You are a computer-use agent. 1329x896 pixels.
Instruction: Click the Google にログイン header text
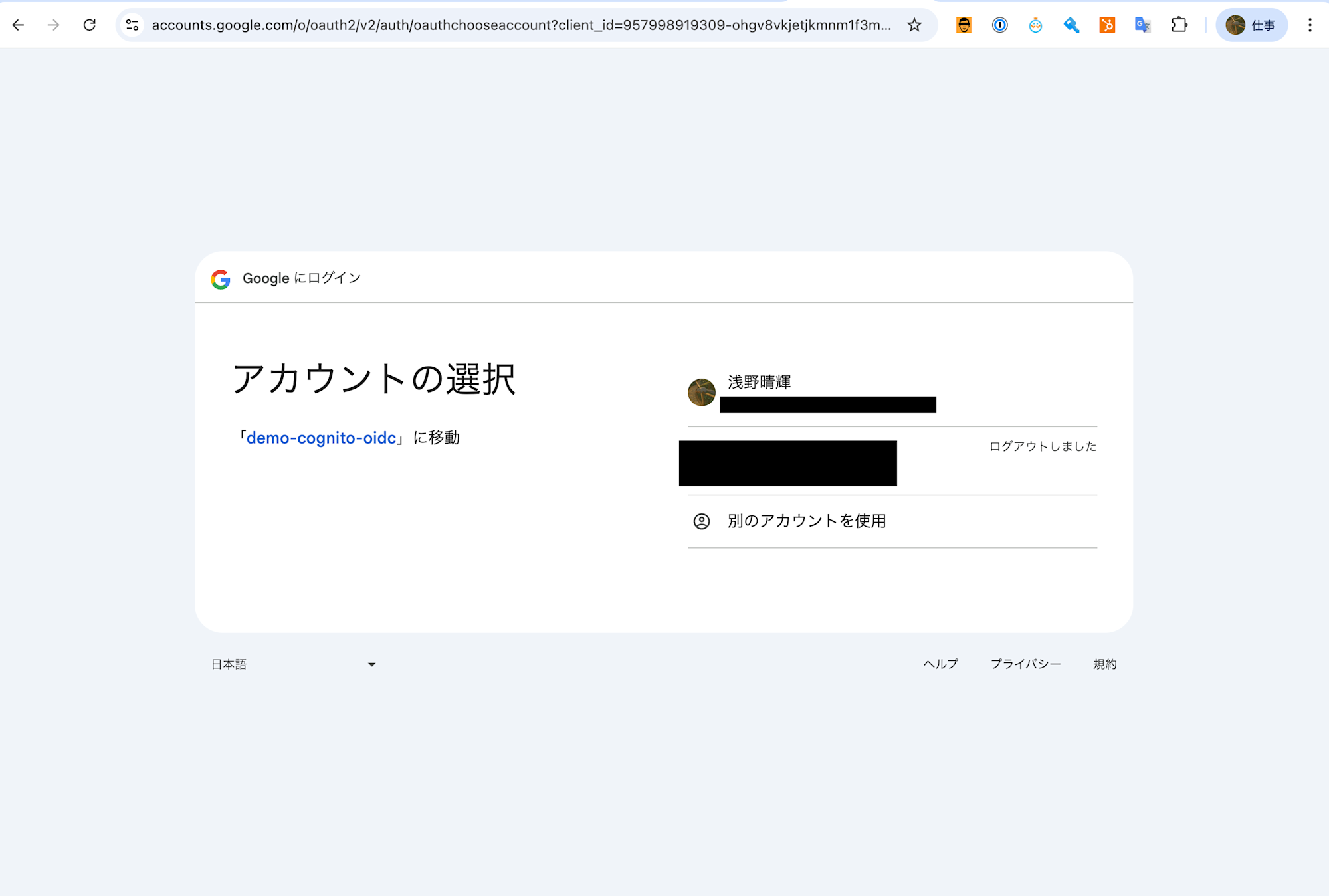click(302, 278)
